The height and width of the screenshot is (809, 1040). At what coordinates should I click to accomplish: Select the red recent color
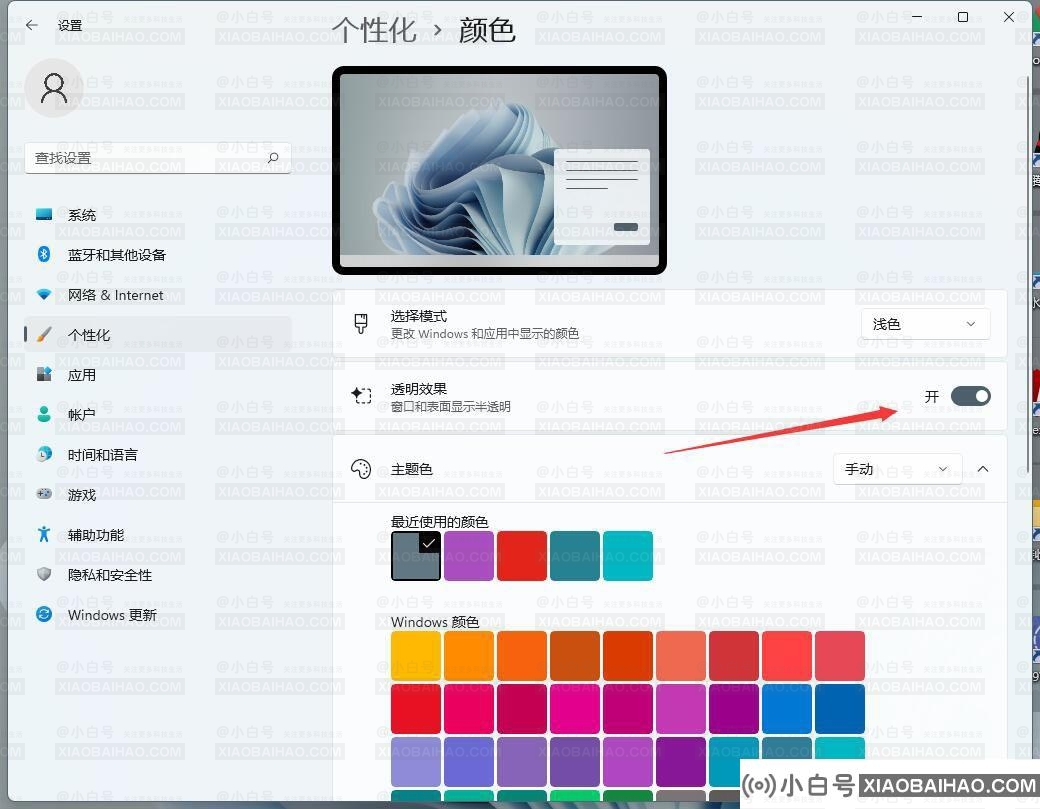coord(522,556)
